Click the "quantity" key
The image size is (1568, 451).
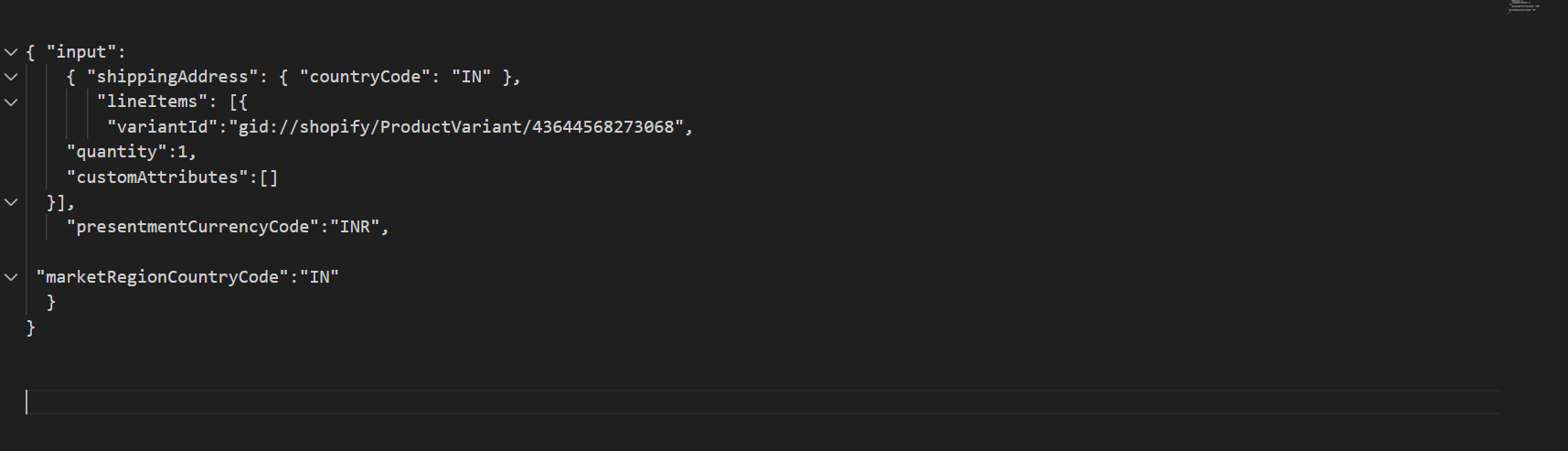(116, 152)
